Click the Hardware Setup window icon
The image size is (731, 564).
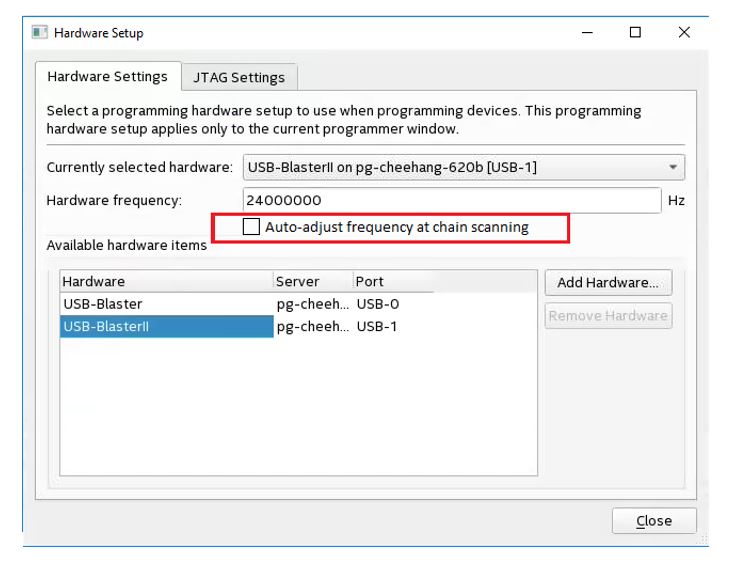pos(40,33)
